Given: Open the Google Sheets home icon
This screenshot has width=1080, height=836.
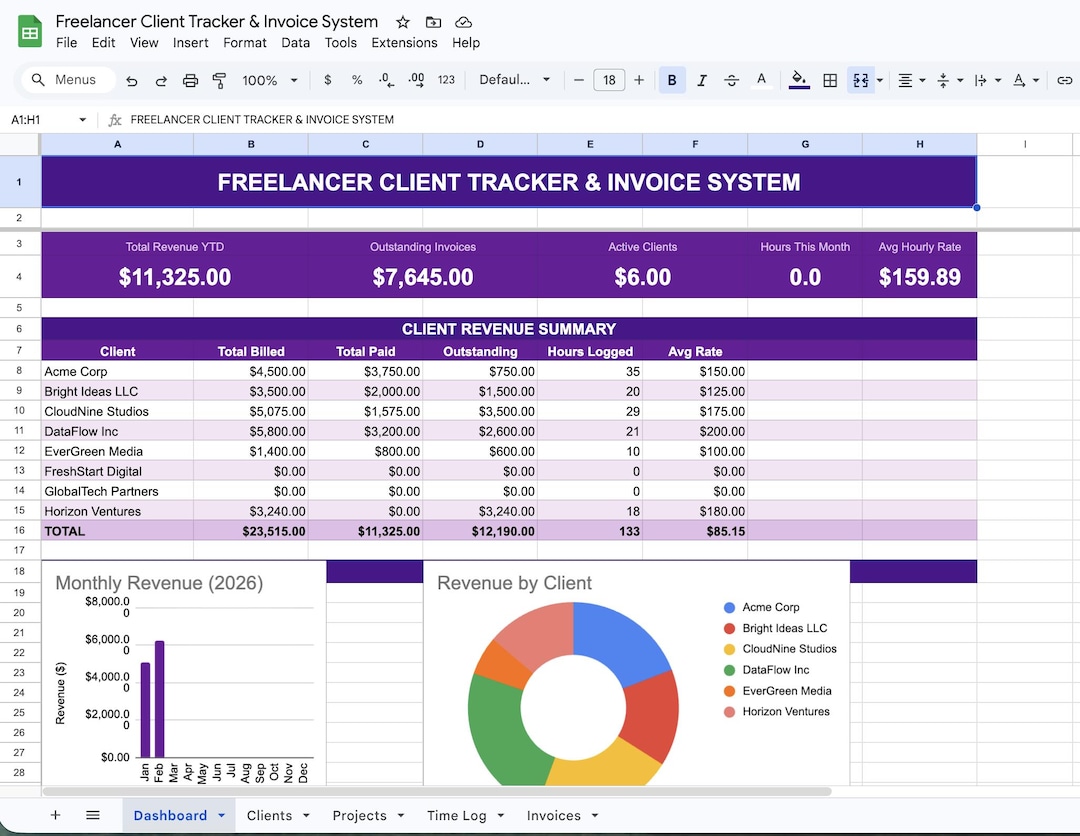Looking at the screenshot, I should coord(30,32).
